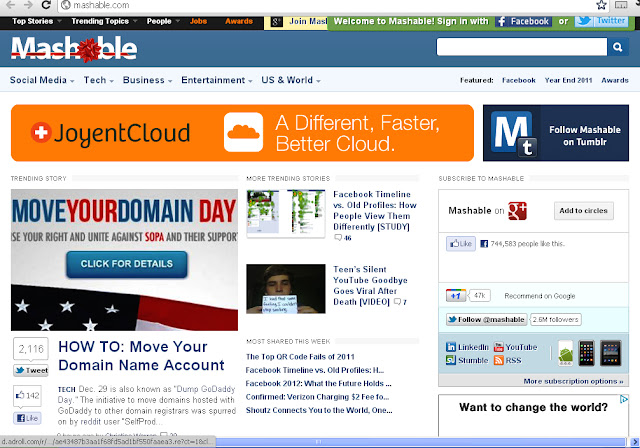The height and width of the screenshot is (448, 640).
Task: Click the teen YouTube video thumbnail
Action: [x=286, y=289]
